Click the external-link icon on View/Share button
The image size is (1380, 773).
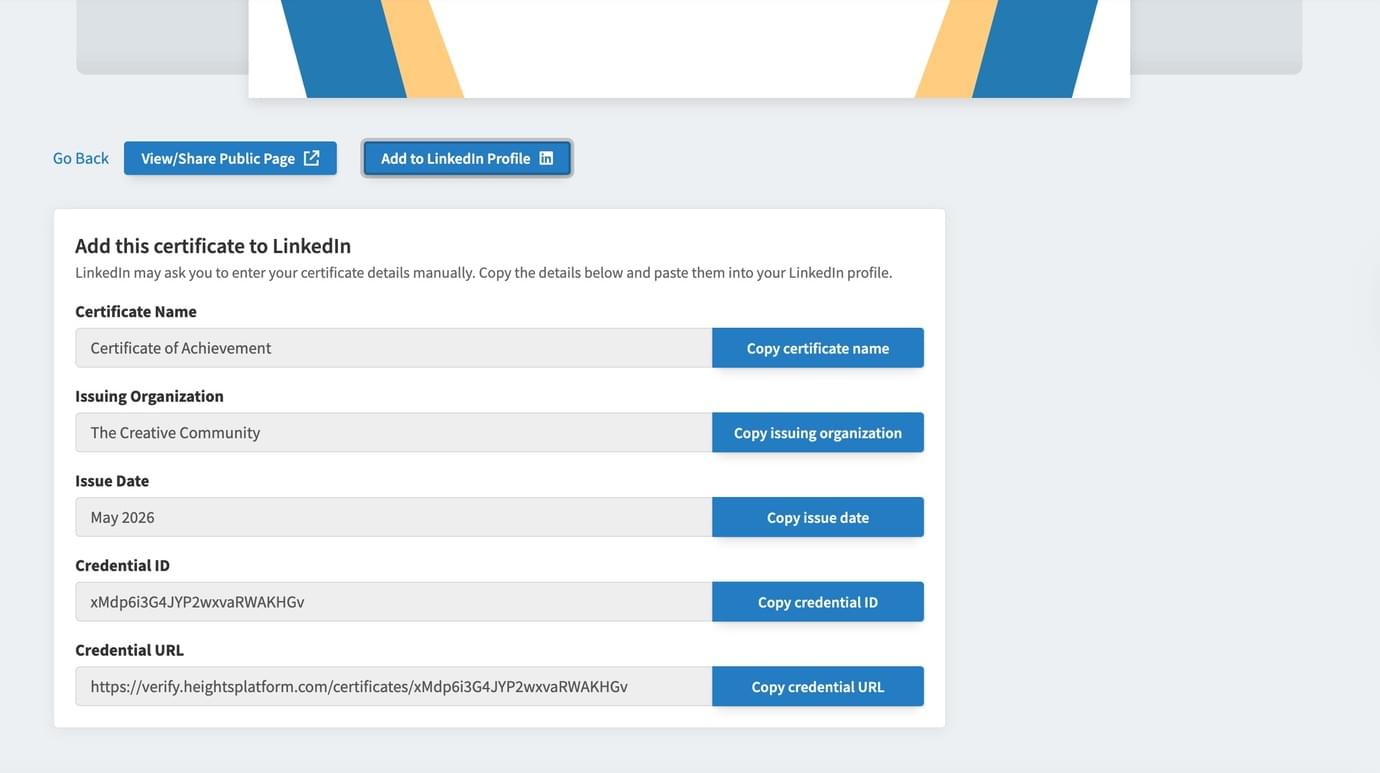pos(311,158)
